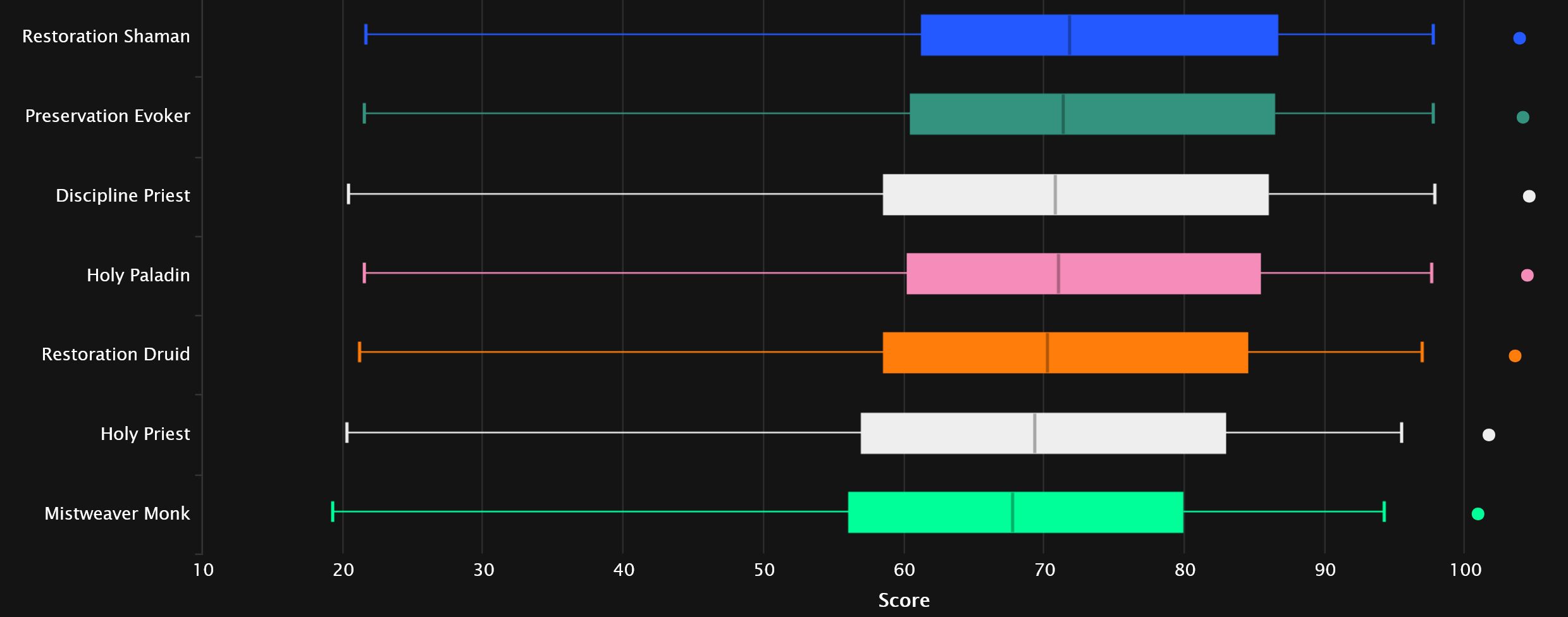This screenshot has height=617, width=1568.
Task: Select the Mistweaver Monk green box
Action: click(1015, 512)
